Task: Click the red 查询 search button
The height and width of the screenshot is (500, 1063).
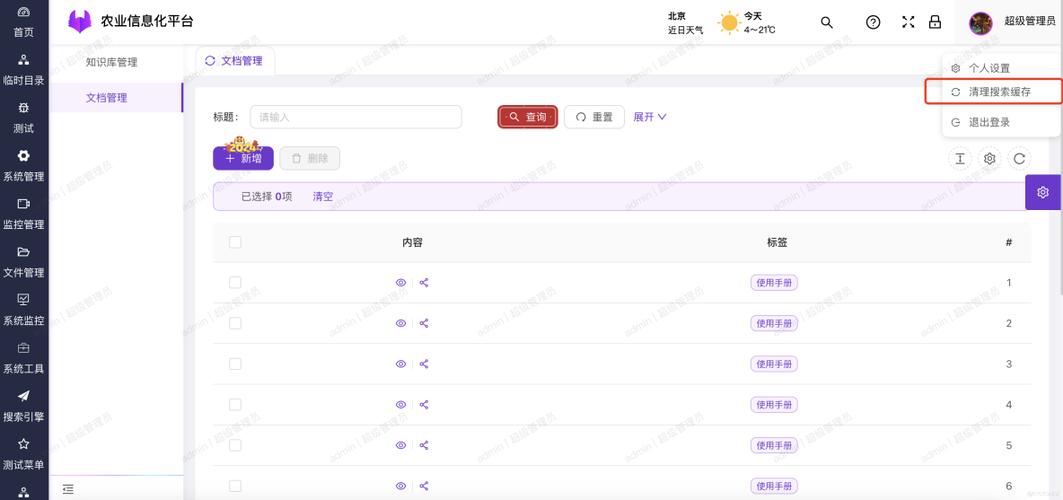Action: 527,117
